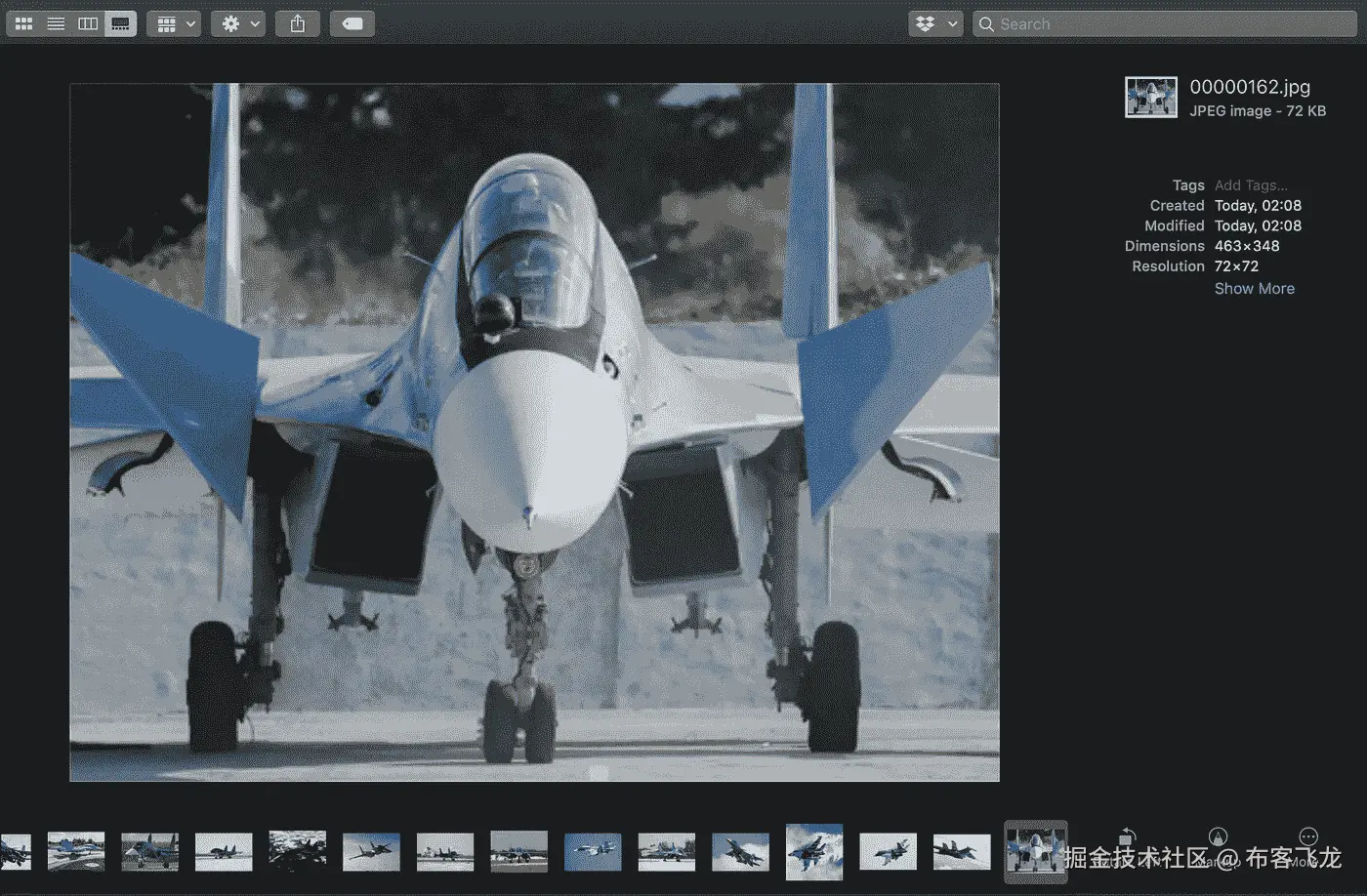Switch to list view

coord(56,23)
